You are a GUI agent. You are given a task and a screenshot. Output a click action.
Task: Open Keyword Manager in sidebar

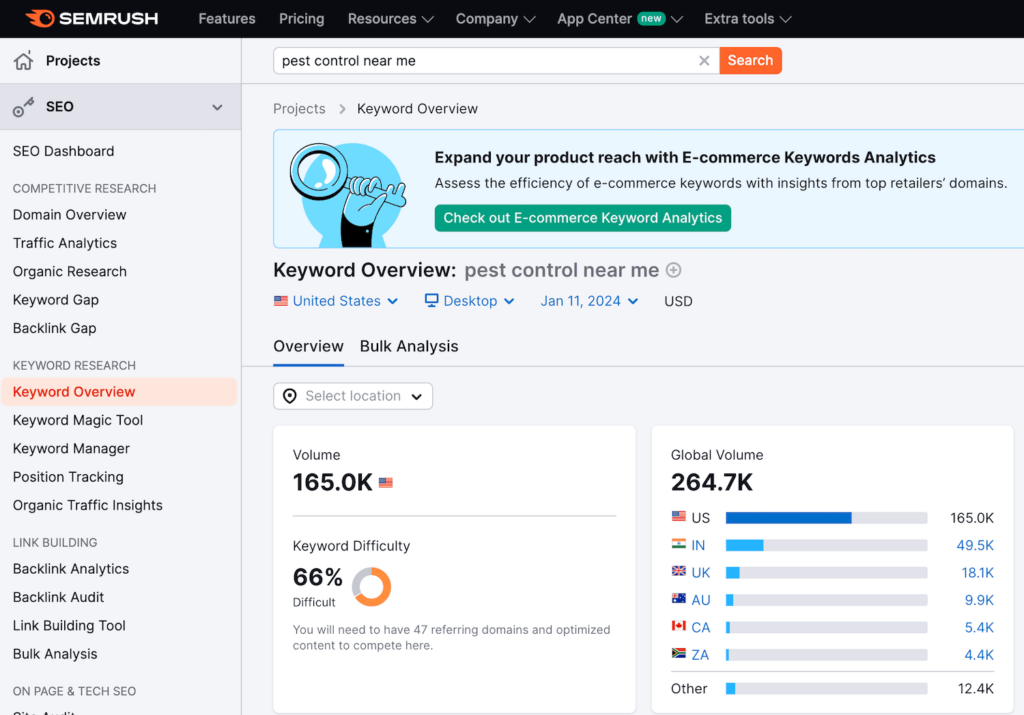tap(71, 449)
